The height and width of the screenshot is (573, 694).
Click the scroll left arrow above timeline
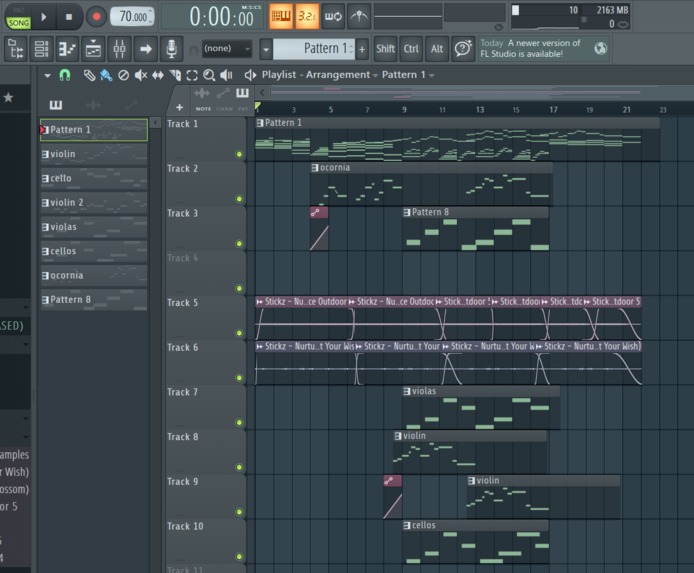click(x=262, y=92)
